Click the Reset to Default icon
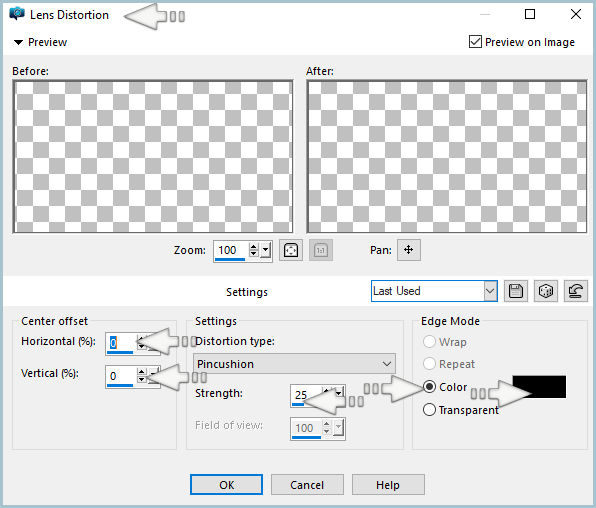 click(575, 291)
